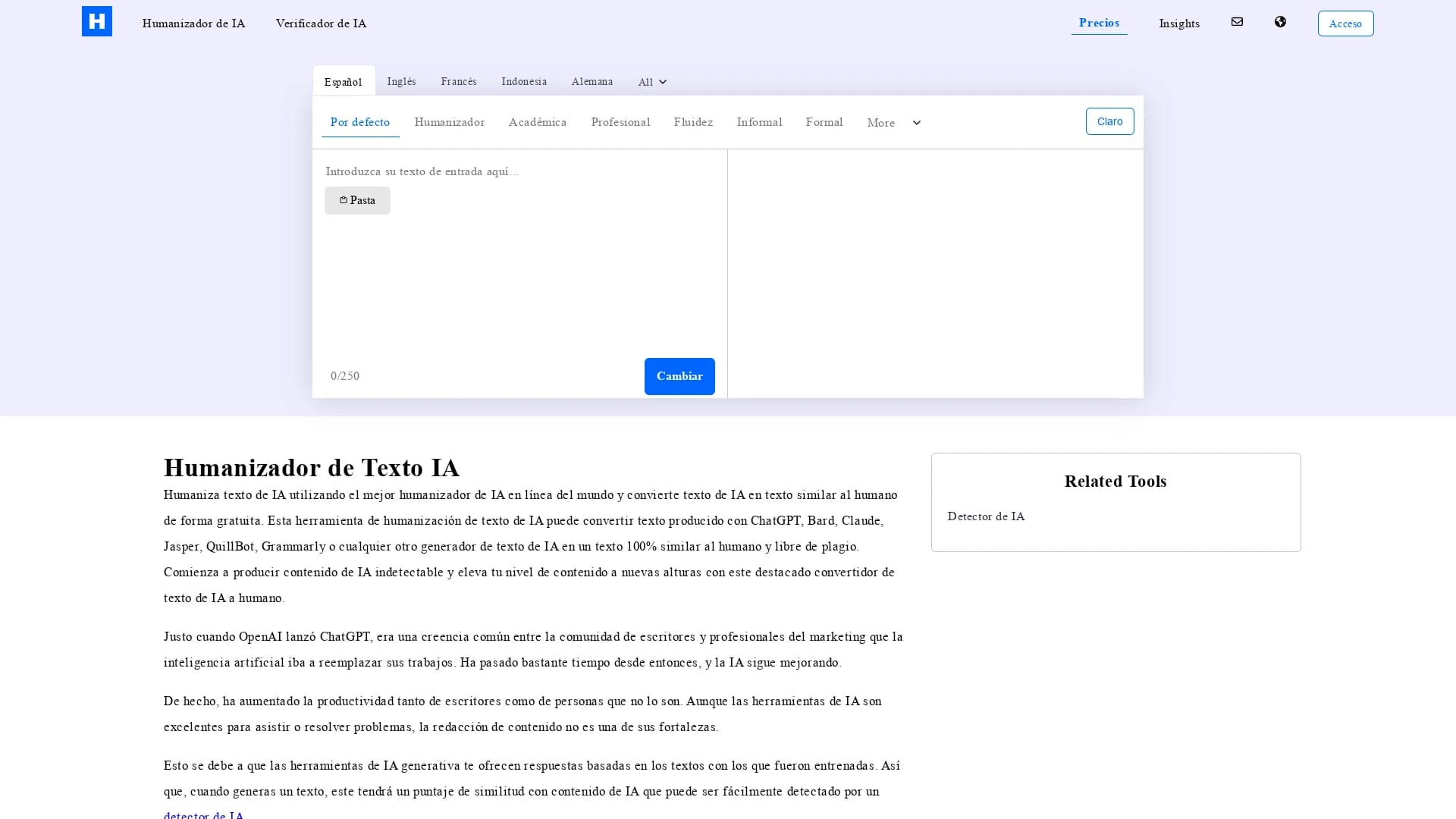Click the blue H logo icon
This screenshot has width=1456, height=819.
(x=97, y=21)
